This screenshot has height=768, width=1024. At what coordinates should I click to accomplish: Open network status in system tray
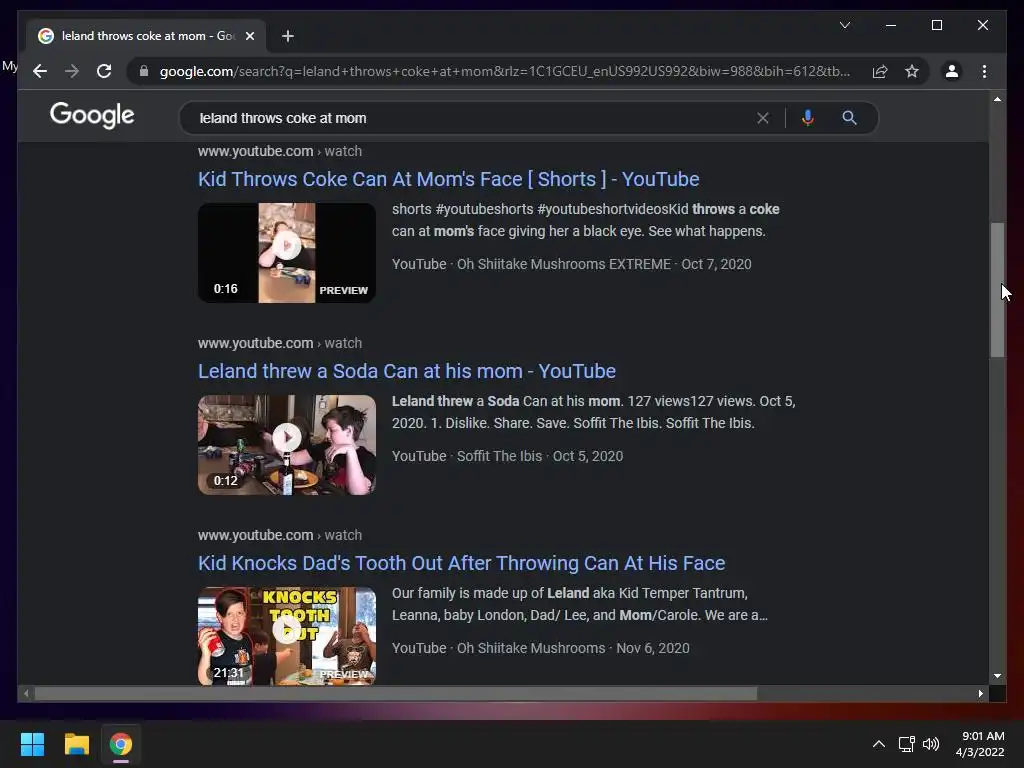click(x=906, y=744)
